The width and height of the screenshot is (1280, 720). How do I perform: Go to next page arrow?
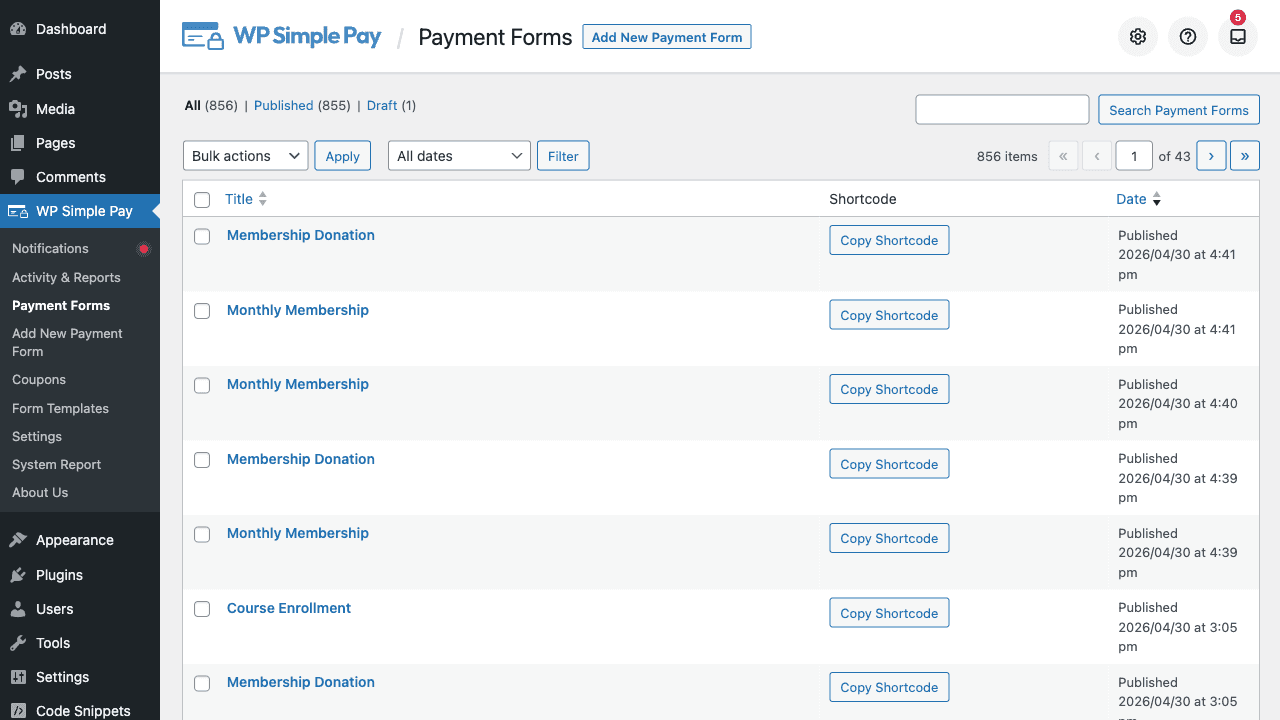click(1211, 156)
